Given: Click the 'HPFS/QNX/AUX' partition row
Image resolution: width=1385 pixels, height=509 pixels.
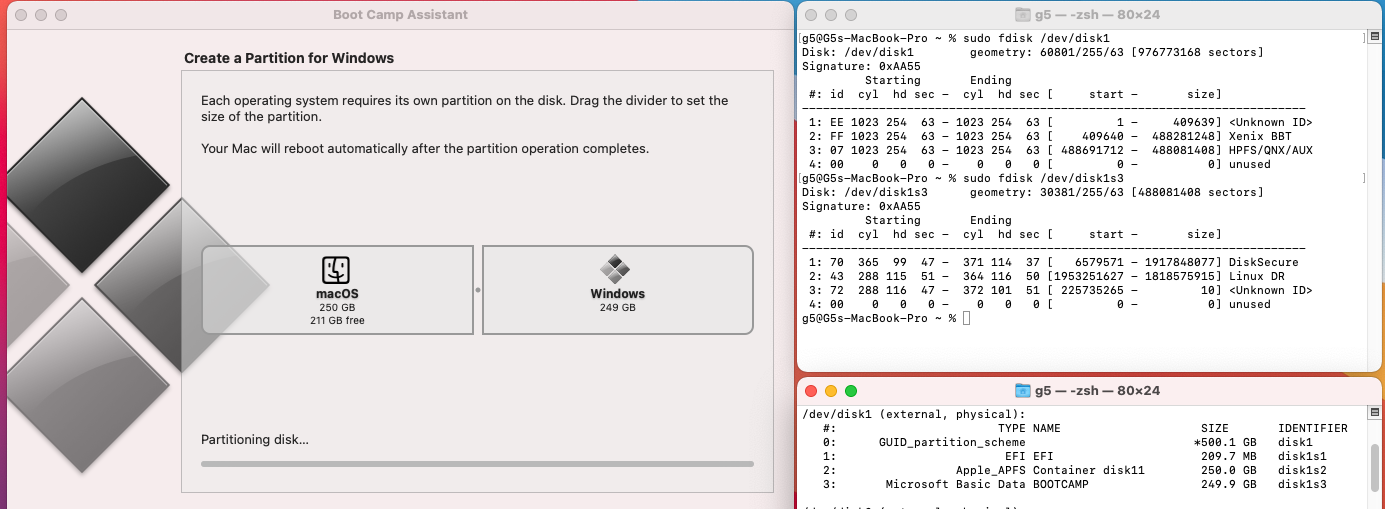Looking at the screenshot, I should click(1060, 150).
